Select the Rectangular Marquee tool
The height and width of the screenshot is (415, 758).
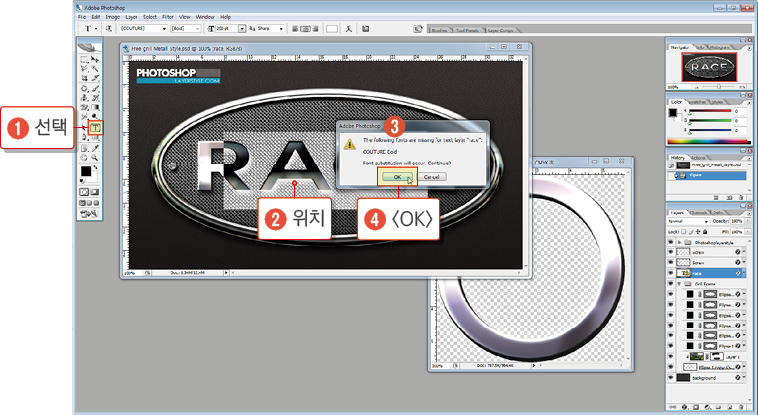click(x=85, y=59)
